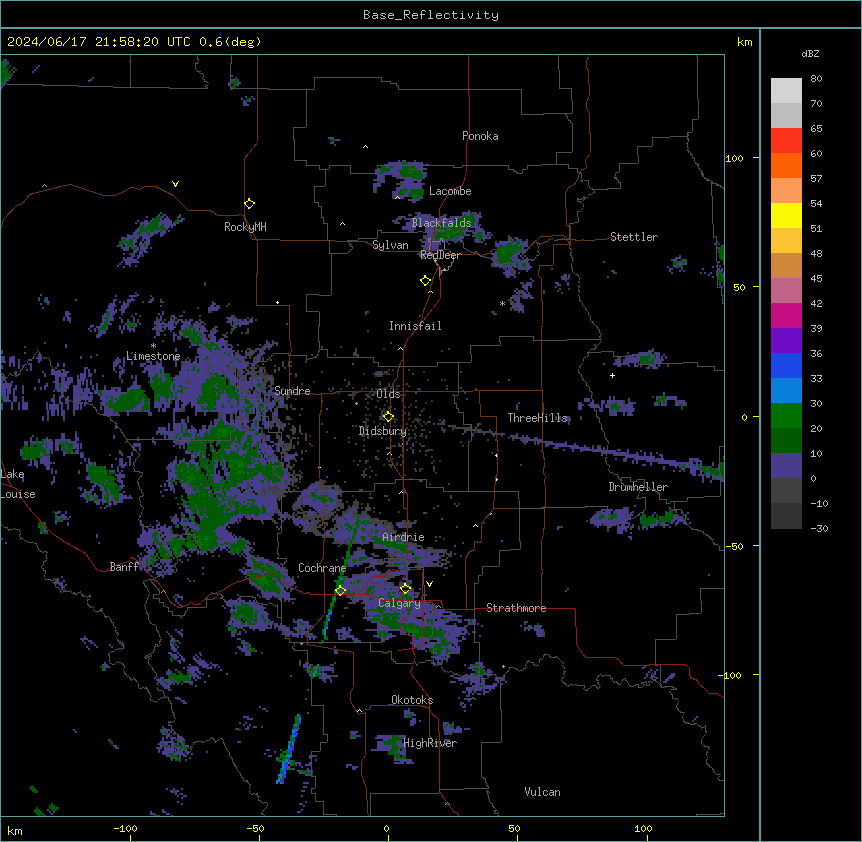Screen dimensions: 862x842
Task: Pick the green 20-30 dBZ legend swatch
Action: (x=786, y=416)
